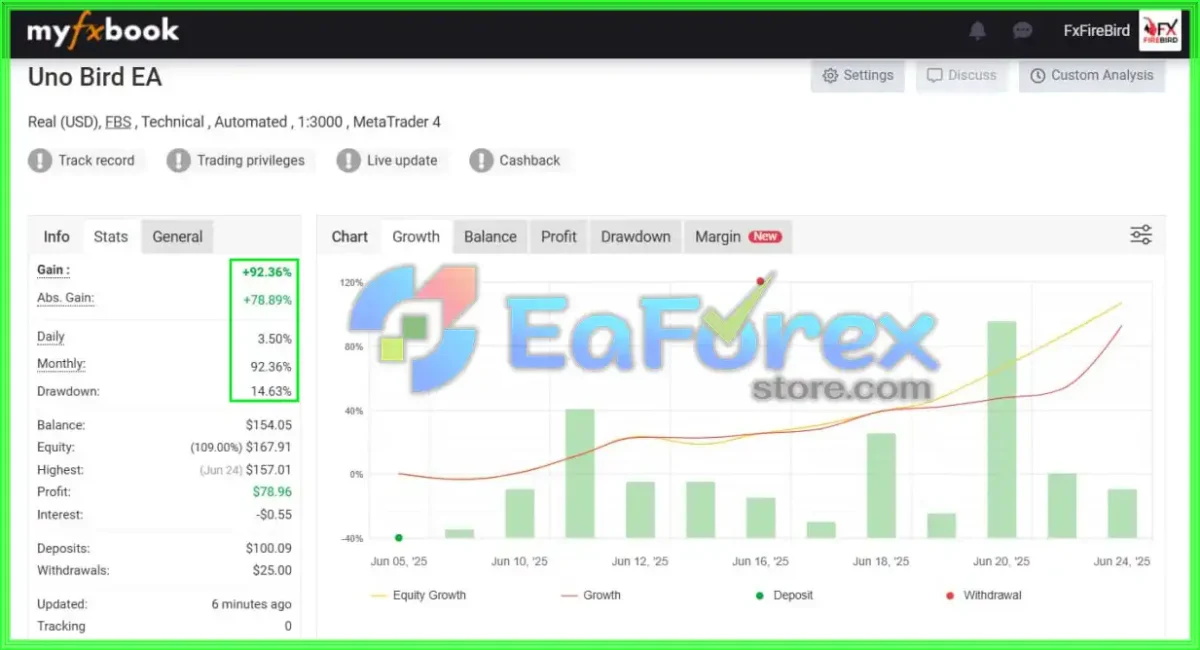Click the Jun 05, '25 axis label
This screenshot has width=1200, height=650.
399,562
